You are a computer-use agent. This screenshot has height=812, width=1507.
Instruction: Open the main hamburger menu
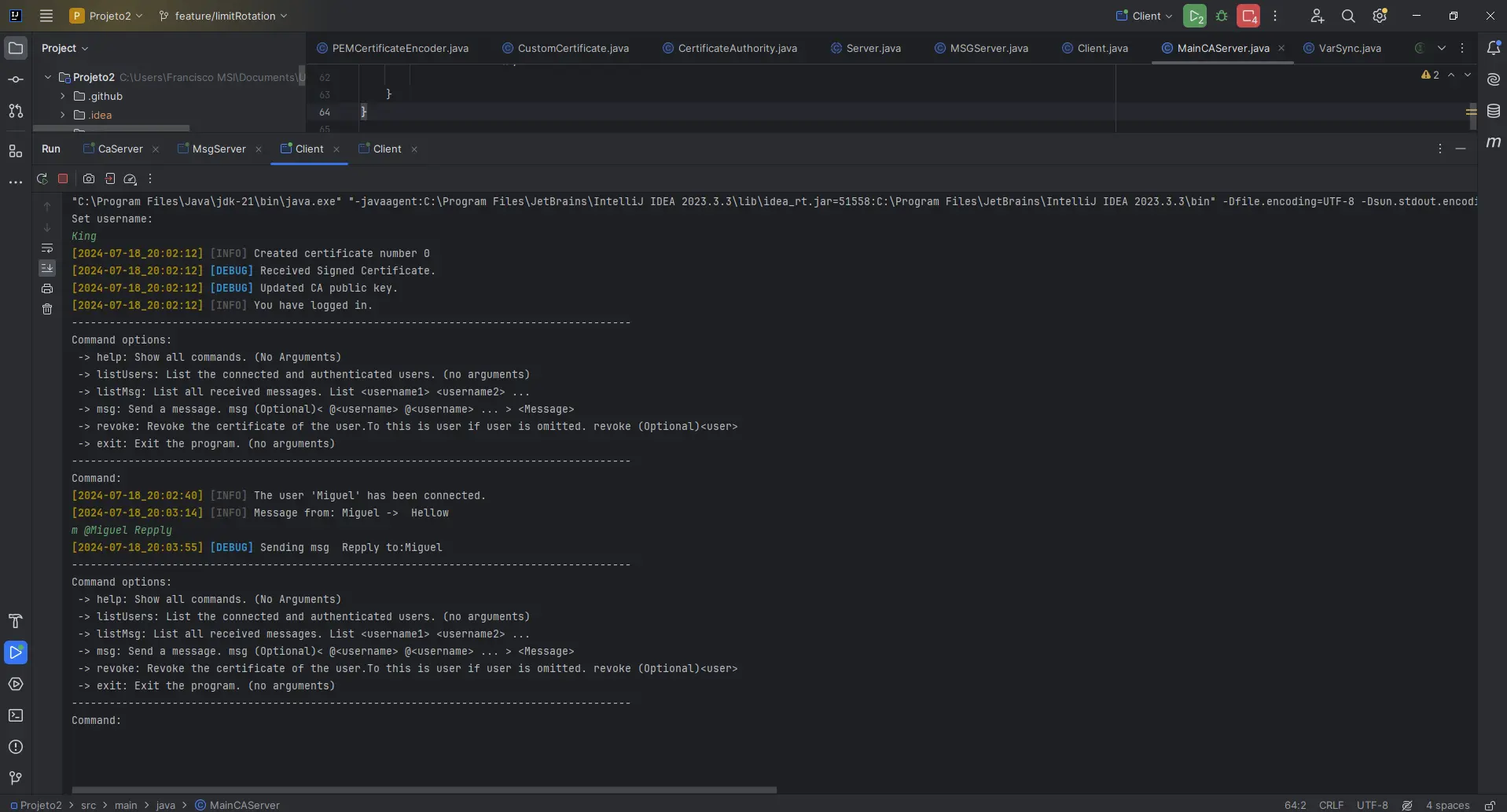tap(46, 16)
